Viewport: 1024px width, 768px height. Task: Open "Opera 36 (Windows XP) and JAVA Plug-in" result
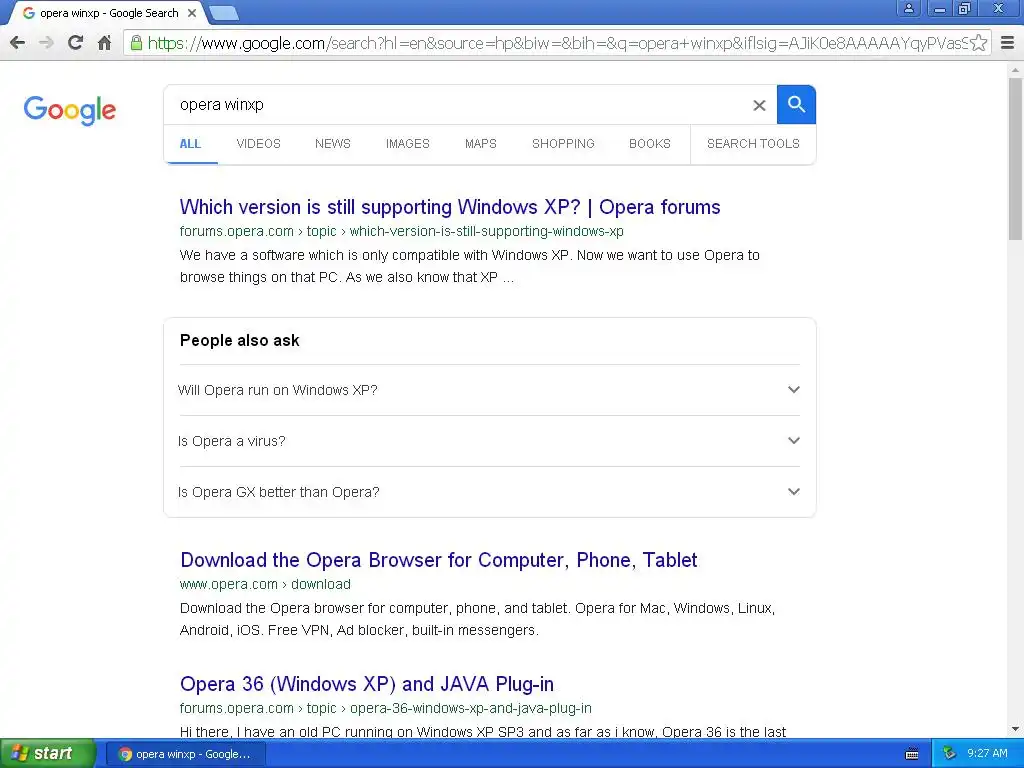pos(367,684)
